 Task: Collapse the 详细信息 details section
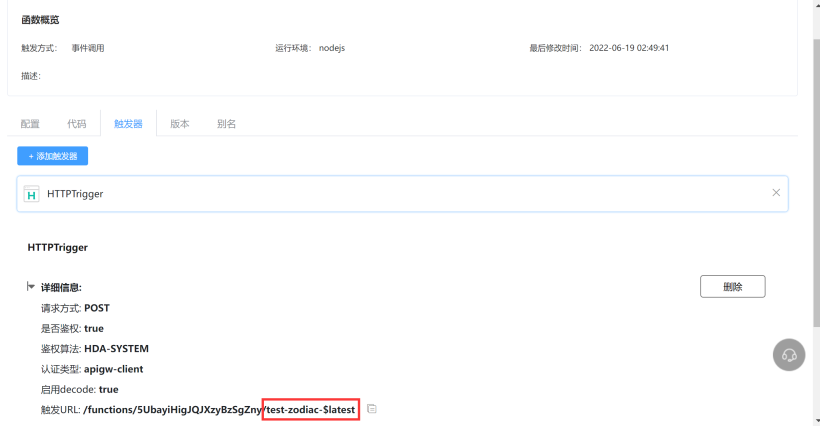31,287
